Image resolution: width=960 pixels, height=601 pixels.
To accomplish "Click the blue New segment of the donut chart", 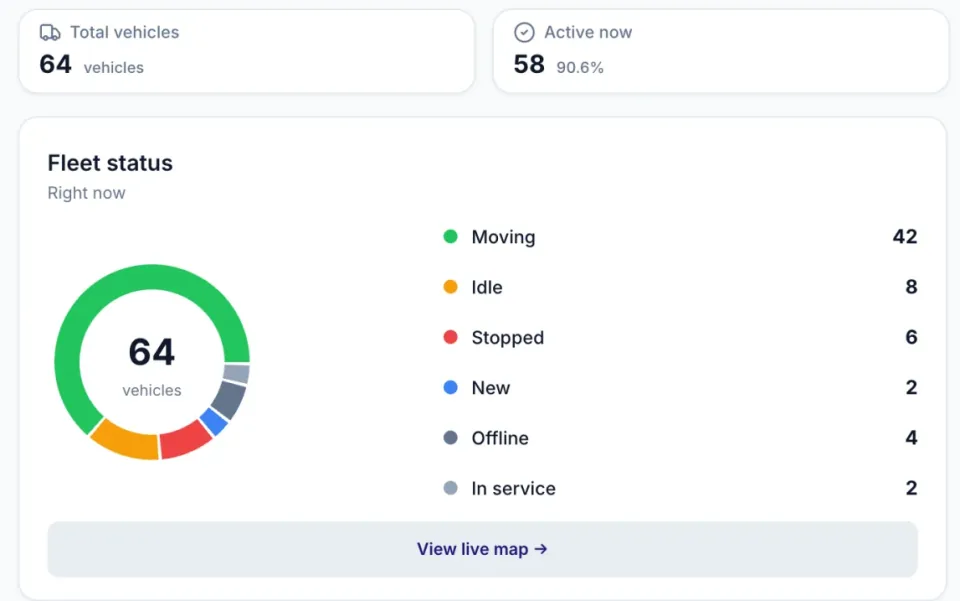I will click(214, 421).
